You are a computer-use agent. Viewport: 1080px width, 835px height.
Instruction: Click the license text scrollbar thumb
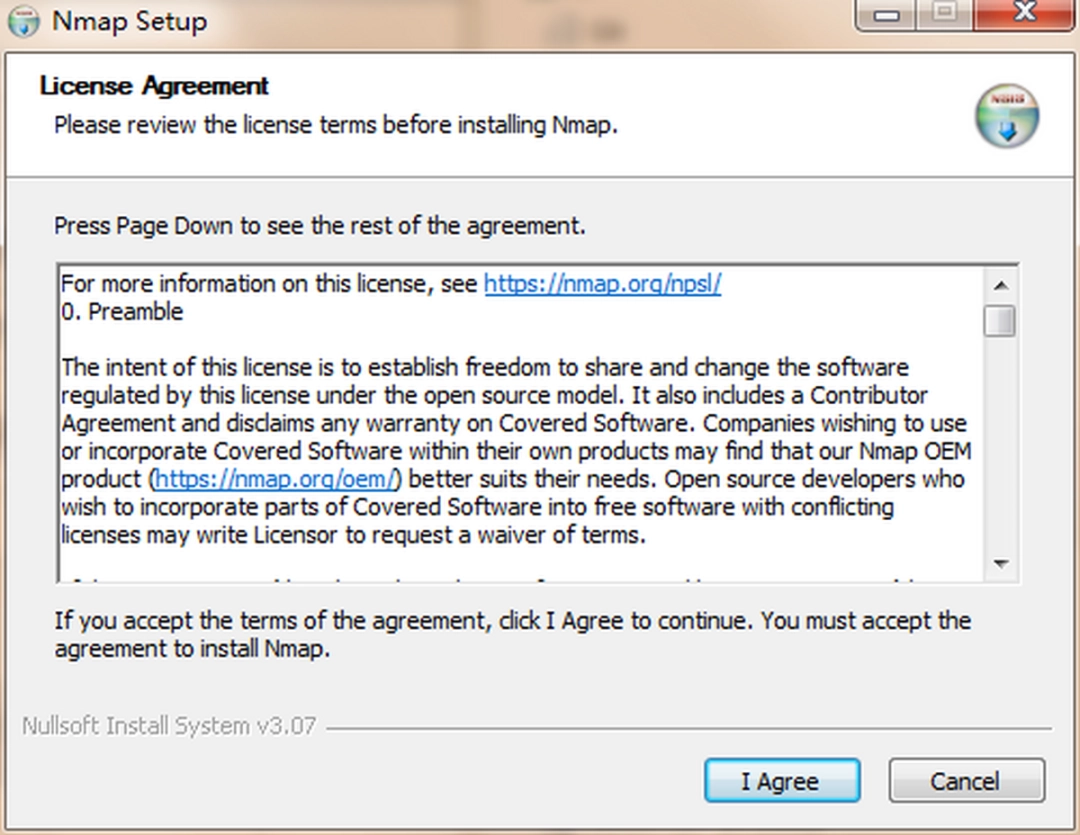click(x=1000, y=321)
